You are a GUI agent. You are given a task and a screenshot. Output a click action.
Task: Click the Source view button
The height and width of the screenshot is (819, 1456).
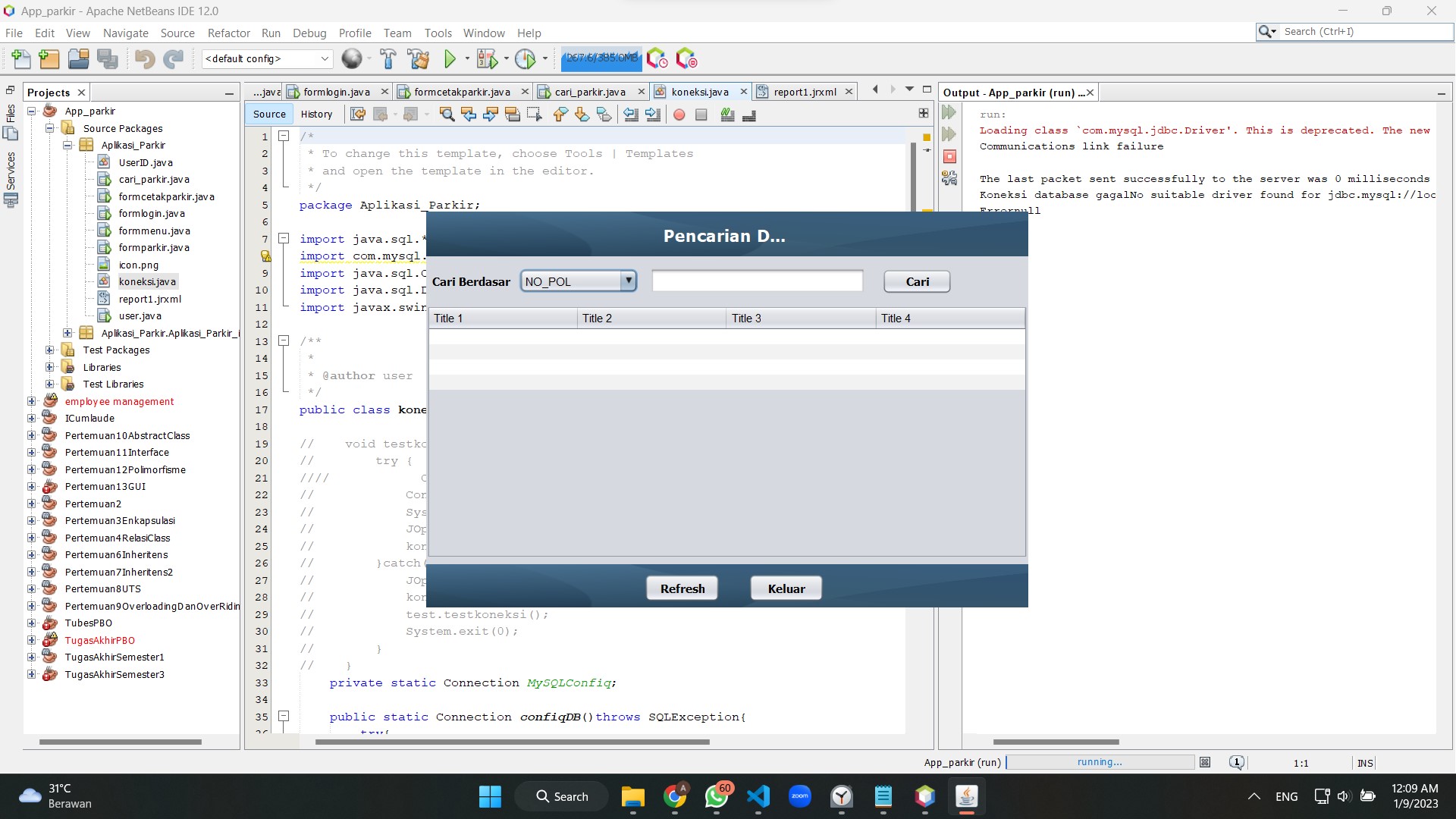tap(269, 114)
